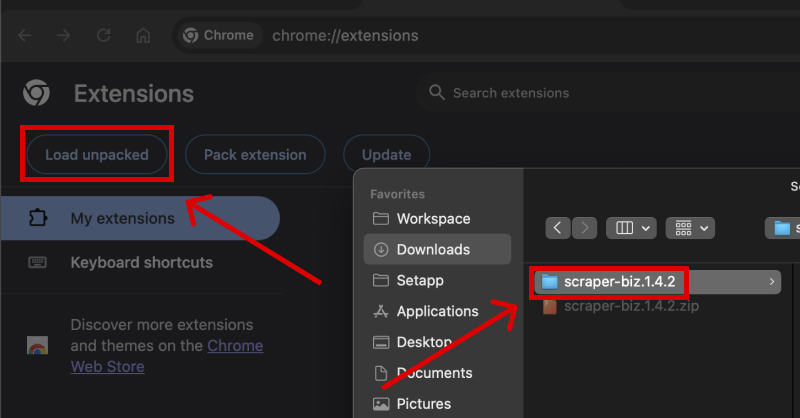This screenshot has height=418, width=800.
Task: Go forward in the file dialog
Action: pyautogui.click(x=585, y=228)
